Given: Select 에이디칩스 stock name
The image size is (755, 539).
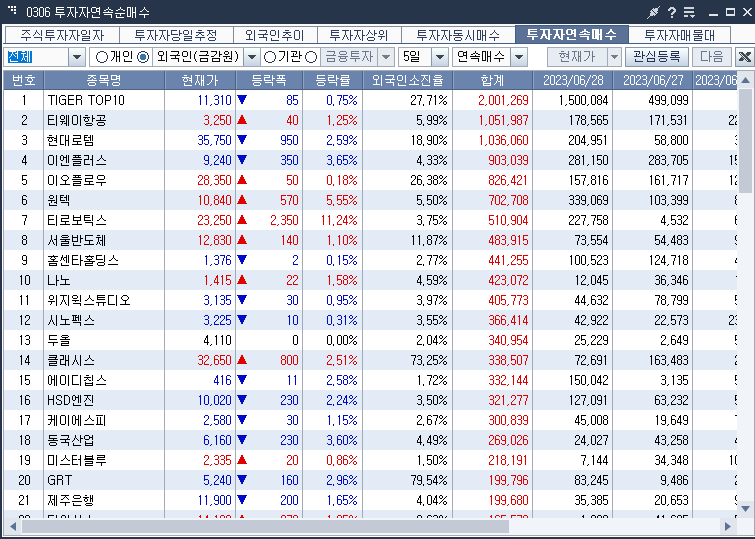Looking at the screenshot, I should (77, 381).
